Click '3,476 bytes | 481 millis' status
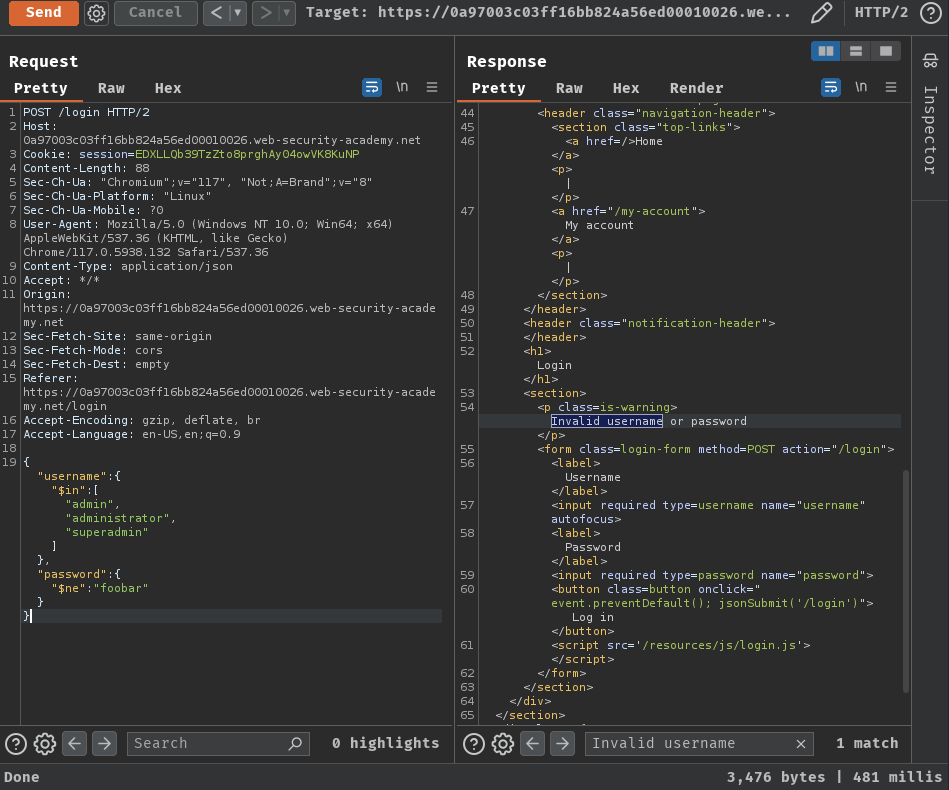Screen dimensions: 949x790 (834, 777)
